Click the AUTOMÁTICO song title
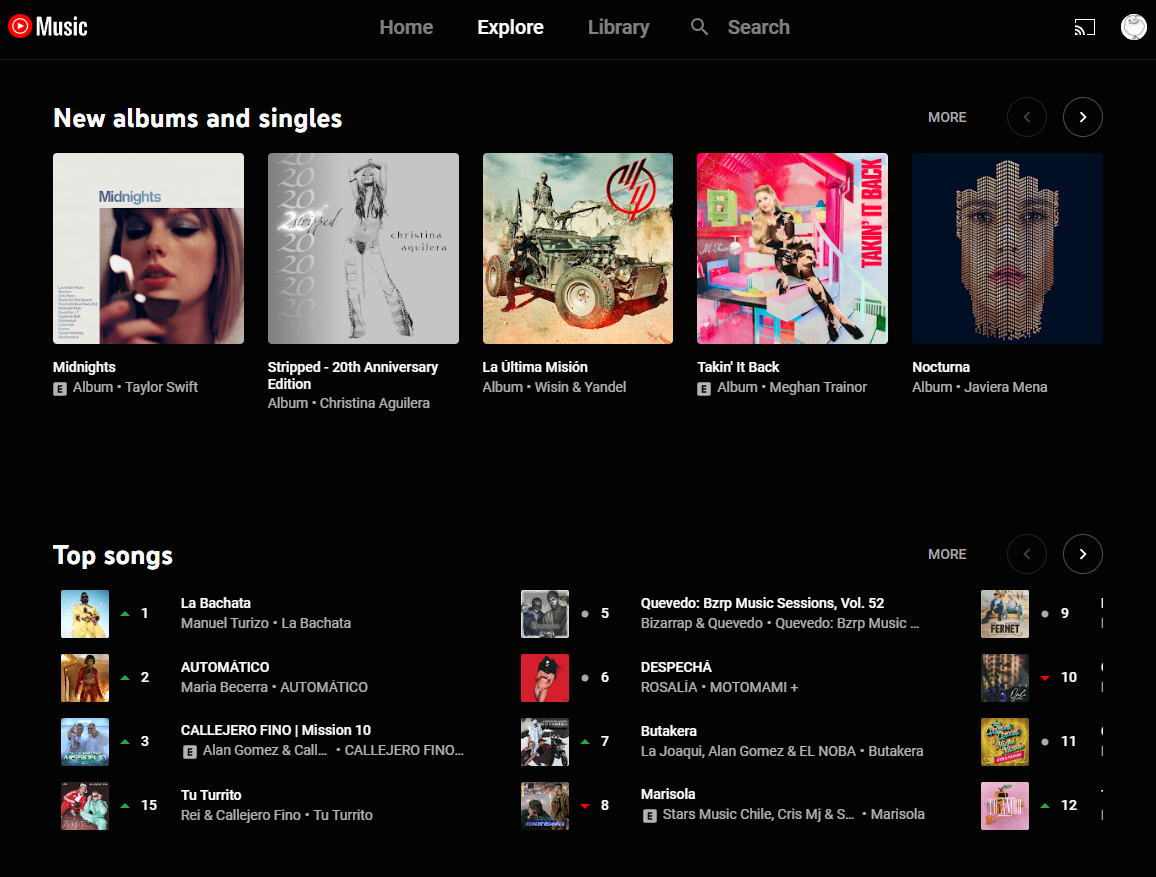 pyautogui.click(x=225, y=667)
